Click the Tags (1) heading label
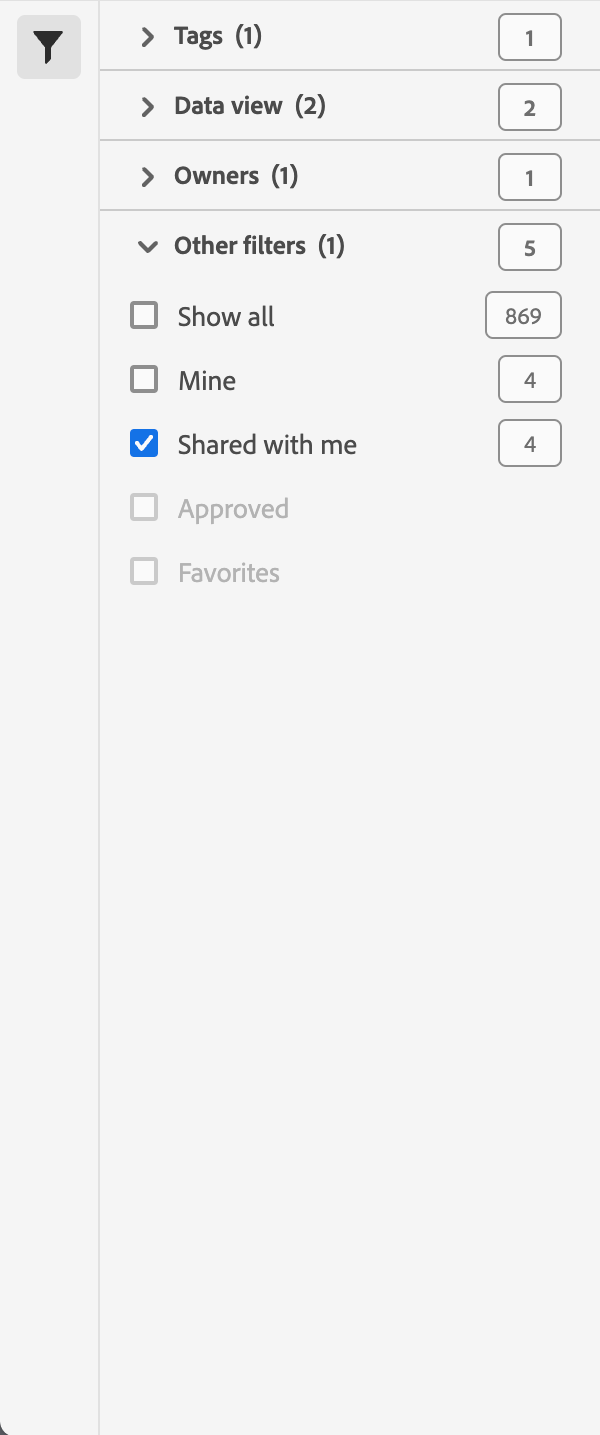This screenshot has height=1435, width=600. [x=218, y=37]
